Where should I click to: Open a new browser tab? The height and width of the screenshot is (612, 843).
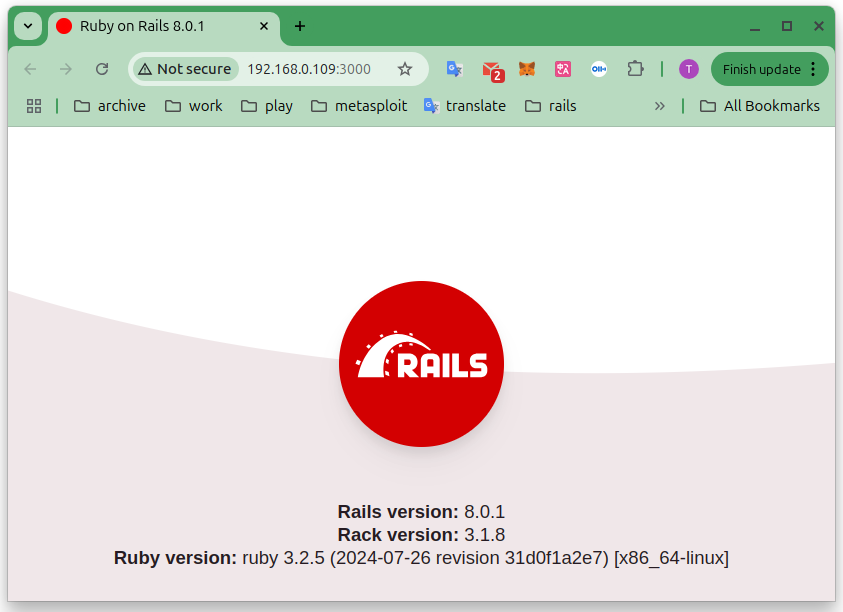tap(300, 26)
